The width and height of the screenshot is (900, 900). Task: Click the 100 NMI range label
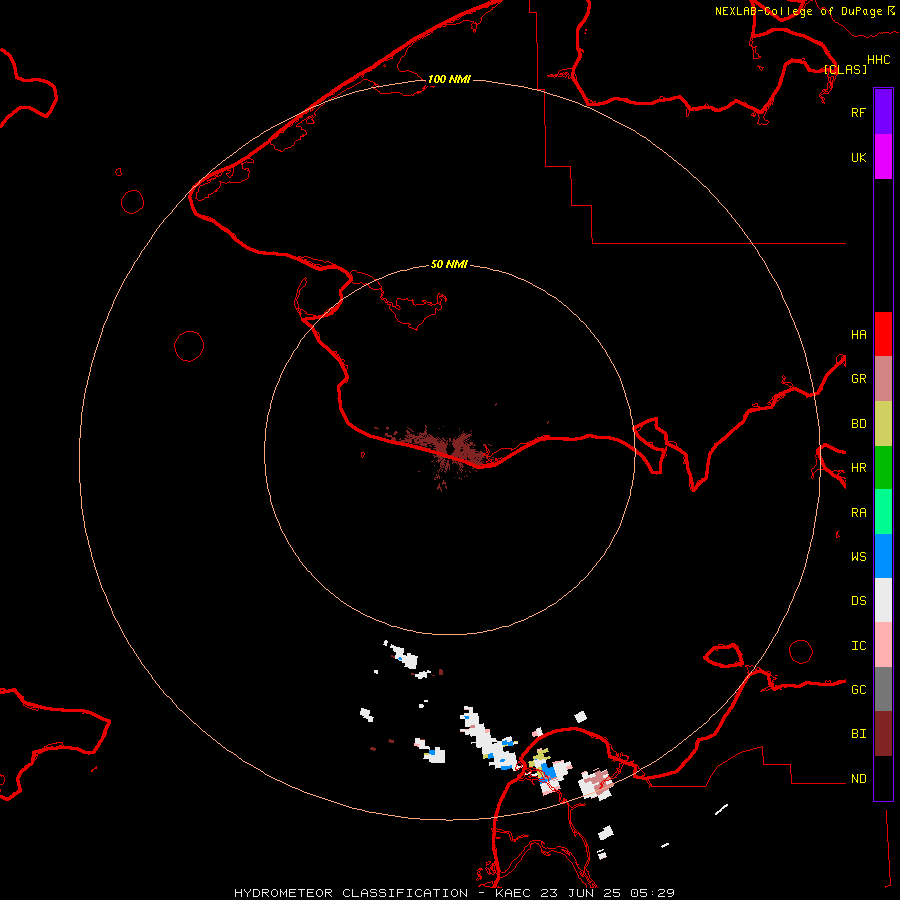point(449,79)
